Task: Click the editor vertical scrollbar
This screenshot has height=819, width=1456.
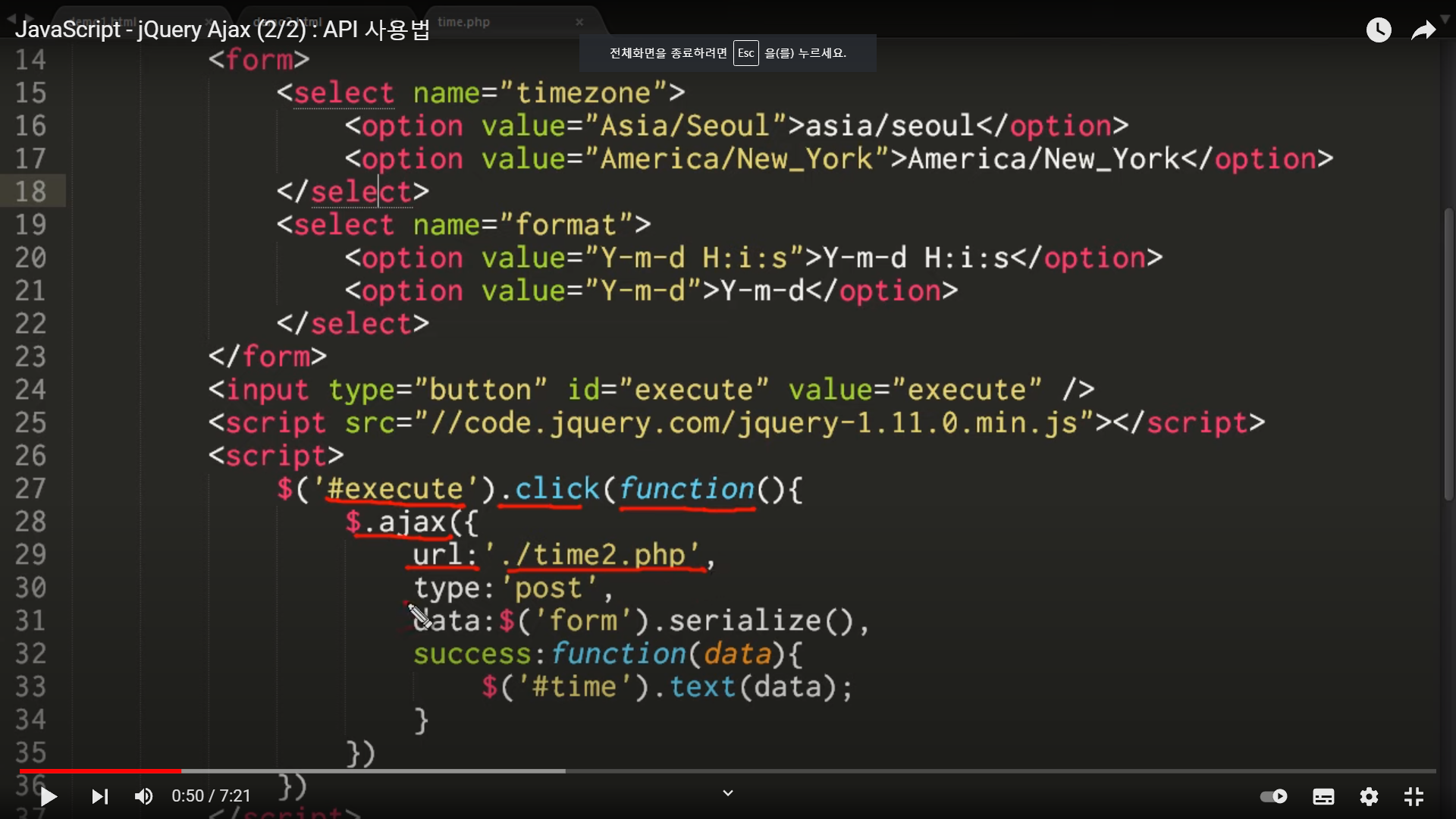Action: (x=1448, y=354)
